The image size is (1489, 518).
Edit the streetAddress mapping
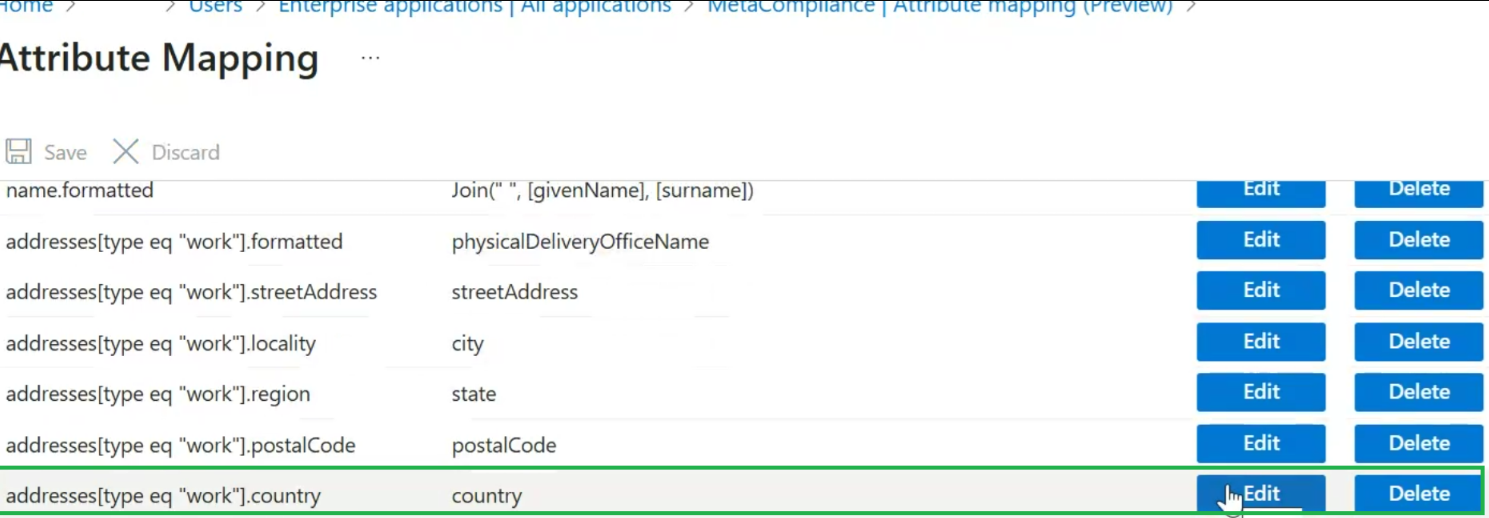coord(1261,290)
